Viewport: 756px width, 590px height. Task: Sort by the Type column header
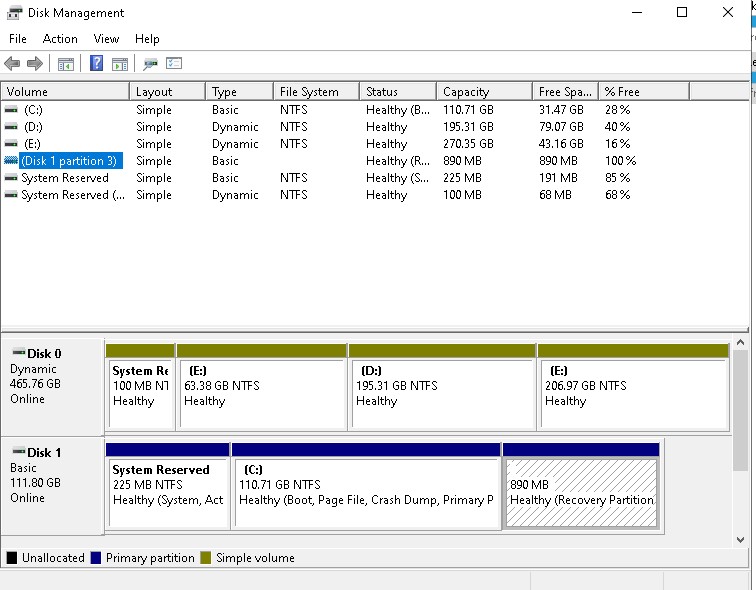(x=240, y=92)
